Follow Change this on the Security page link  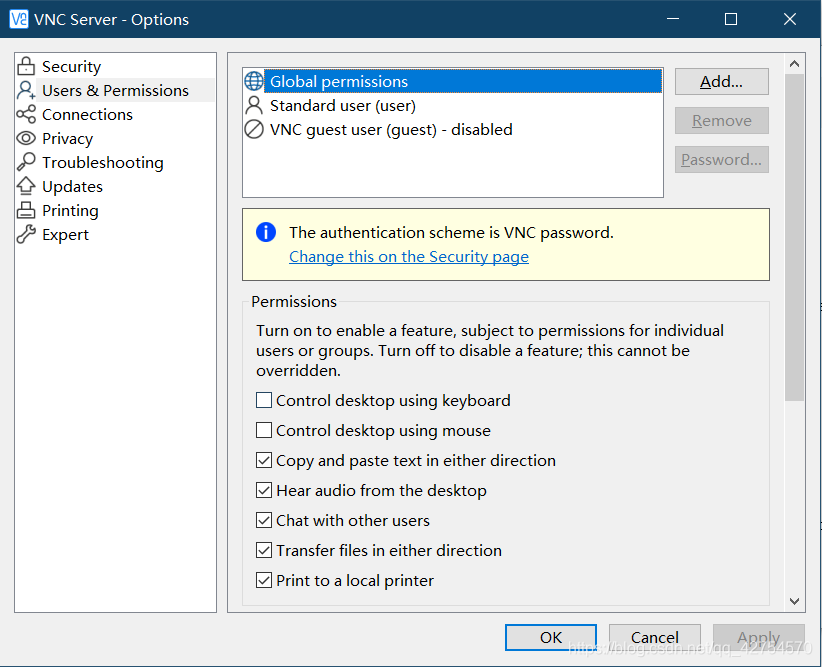click(409, 256)
